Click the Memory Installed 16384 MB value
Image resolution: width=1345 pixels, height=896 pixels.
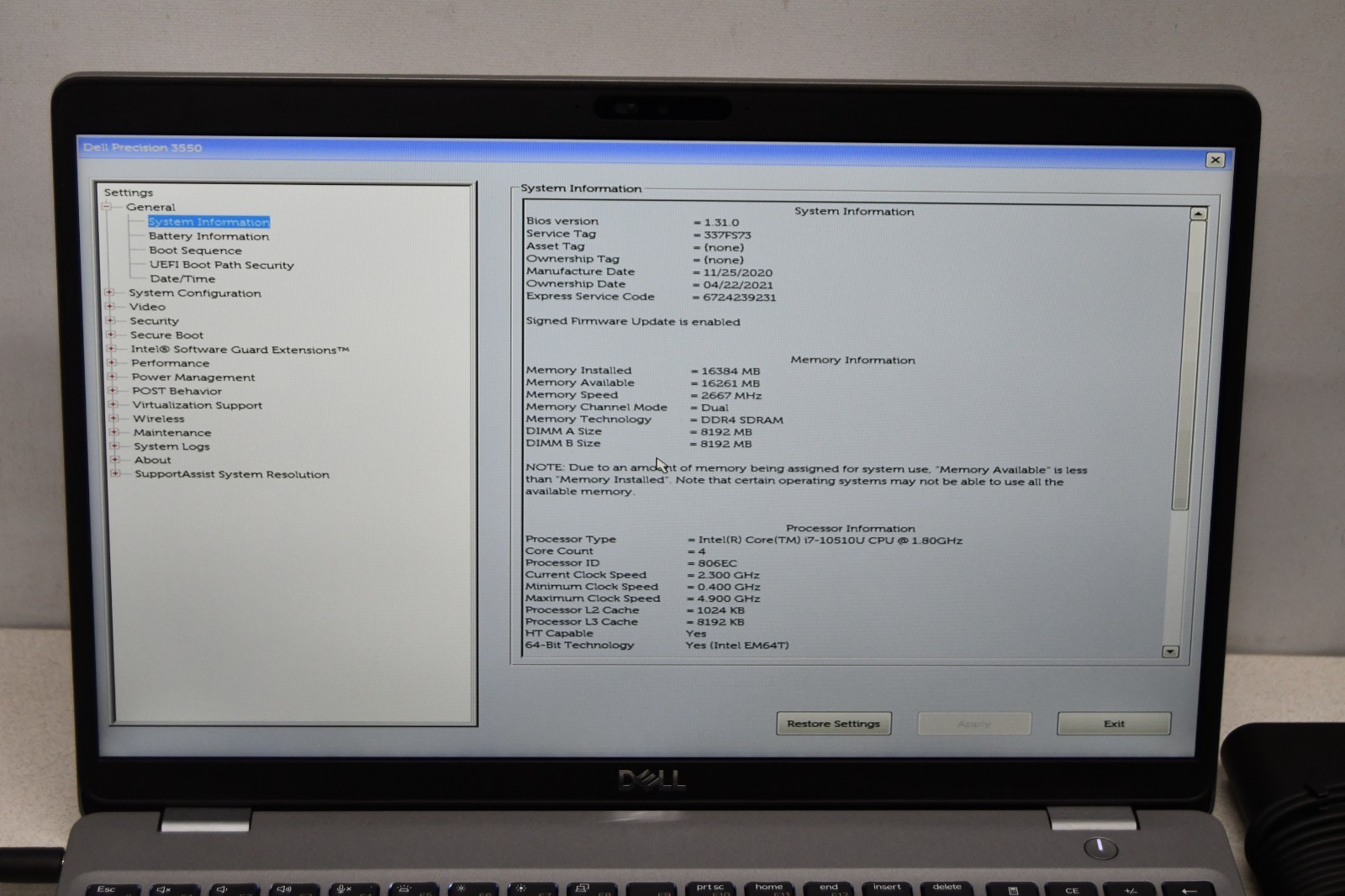tap(731, 372)
